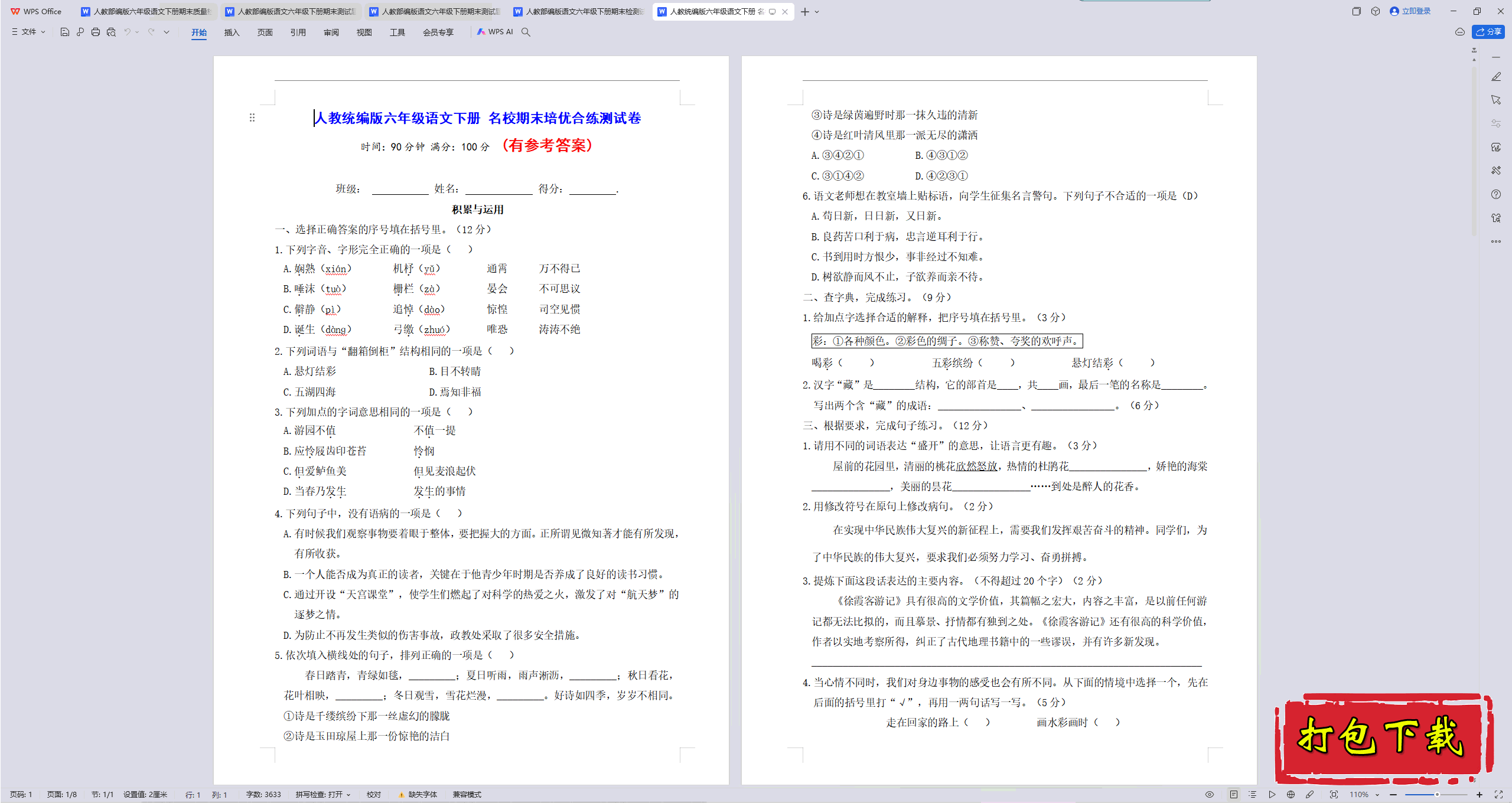Click the help question mark icon in sidebar

point(1496,194)
